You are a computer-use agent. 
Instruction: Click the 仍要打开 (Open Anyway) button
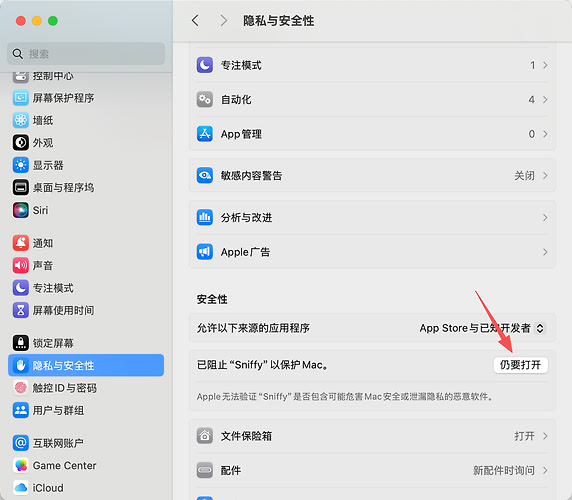pyautogui.click(x=521, y=365)
